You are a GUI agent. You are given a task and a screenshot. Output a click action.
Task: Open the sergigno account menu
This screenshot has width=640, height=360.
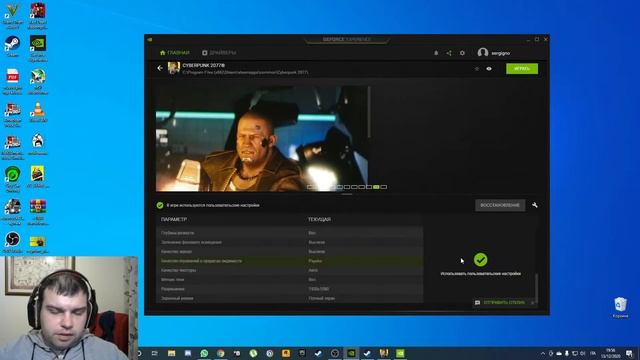[x=494, y=53]
